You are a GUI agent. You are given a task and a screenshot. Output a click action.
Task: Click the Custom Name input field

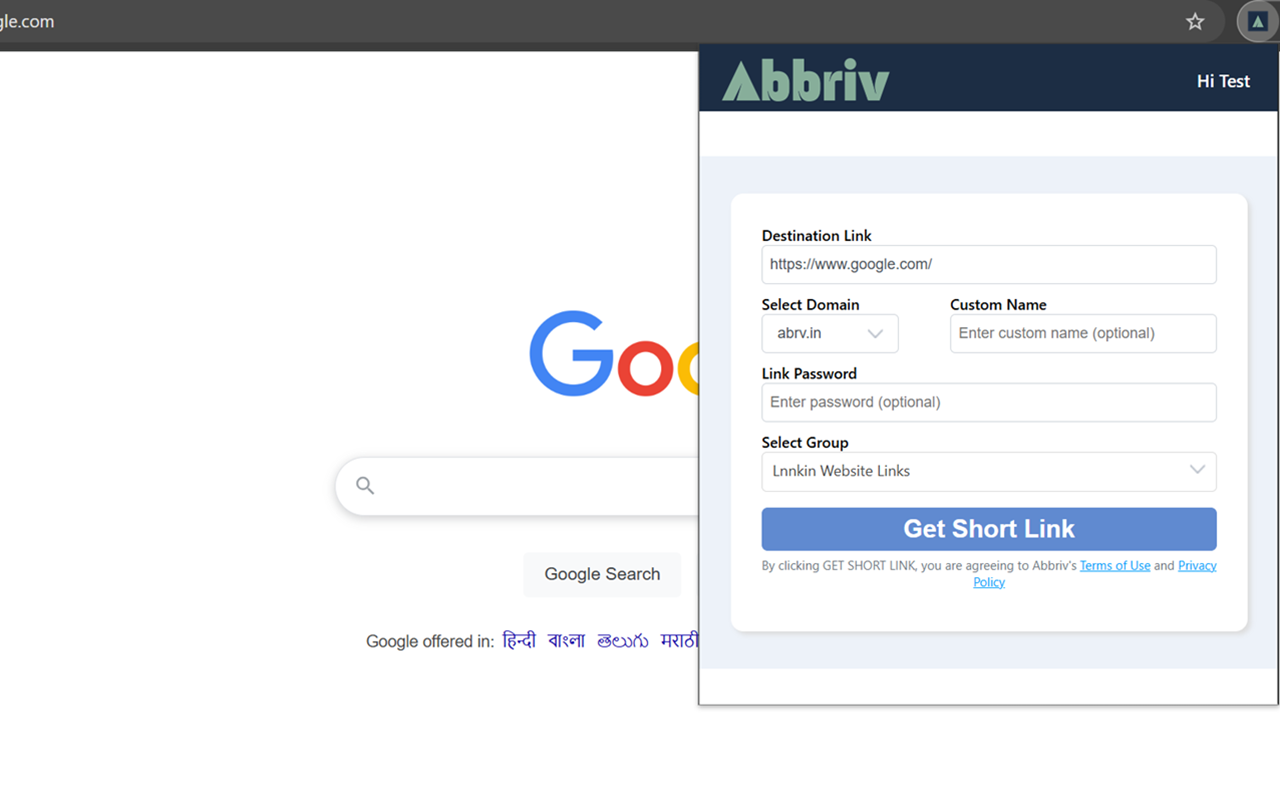click(x=1082, y=333)
